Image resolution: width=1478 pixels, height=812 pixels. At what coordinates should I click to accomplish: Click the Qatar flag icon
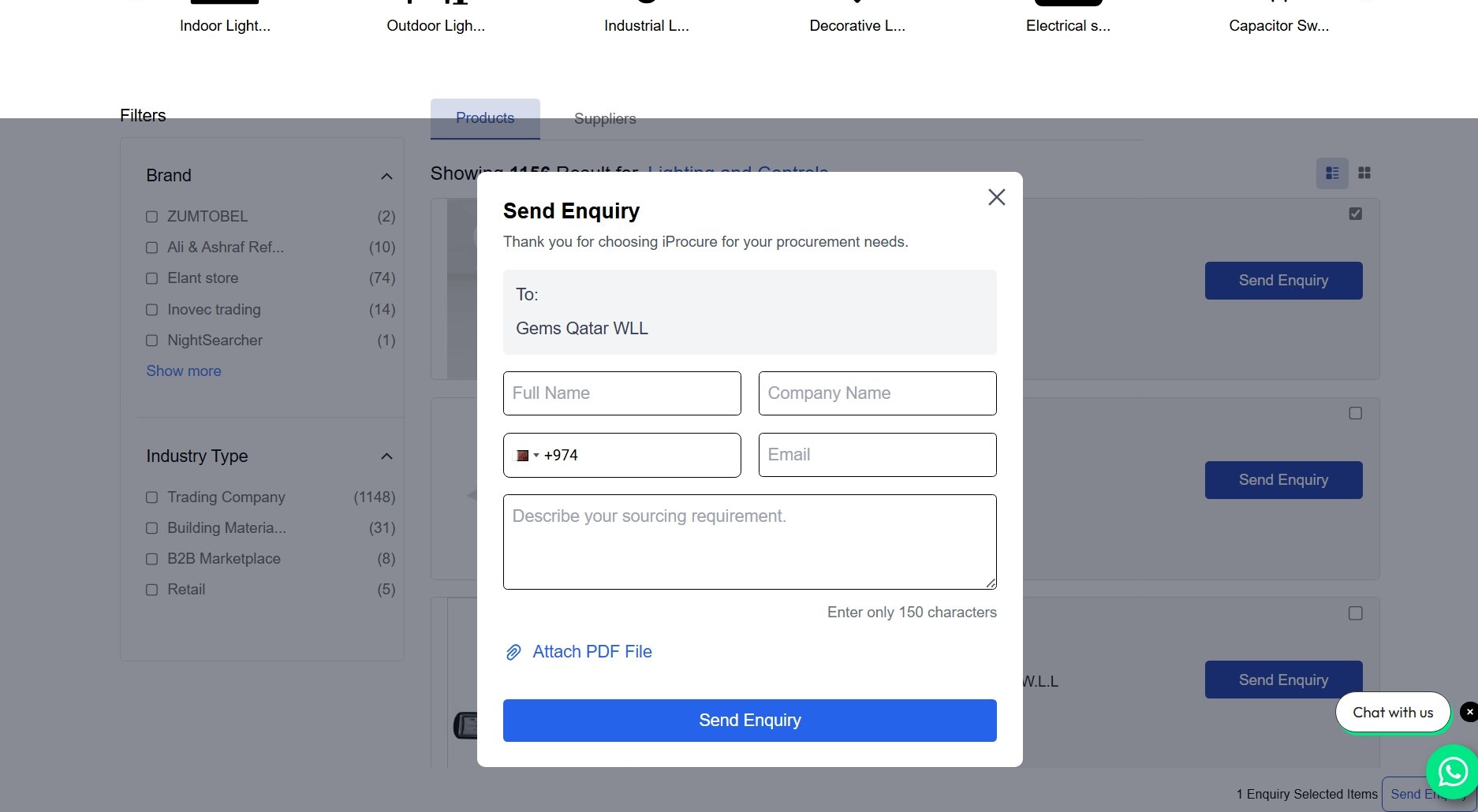click(522, 456)
